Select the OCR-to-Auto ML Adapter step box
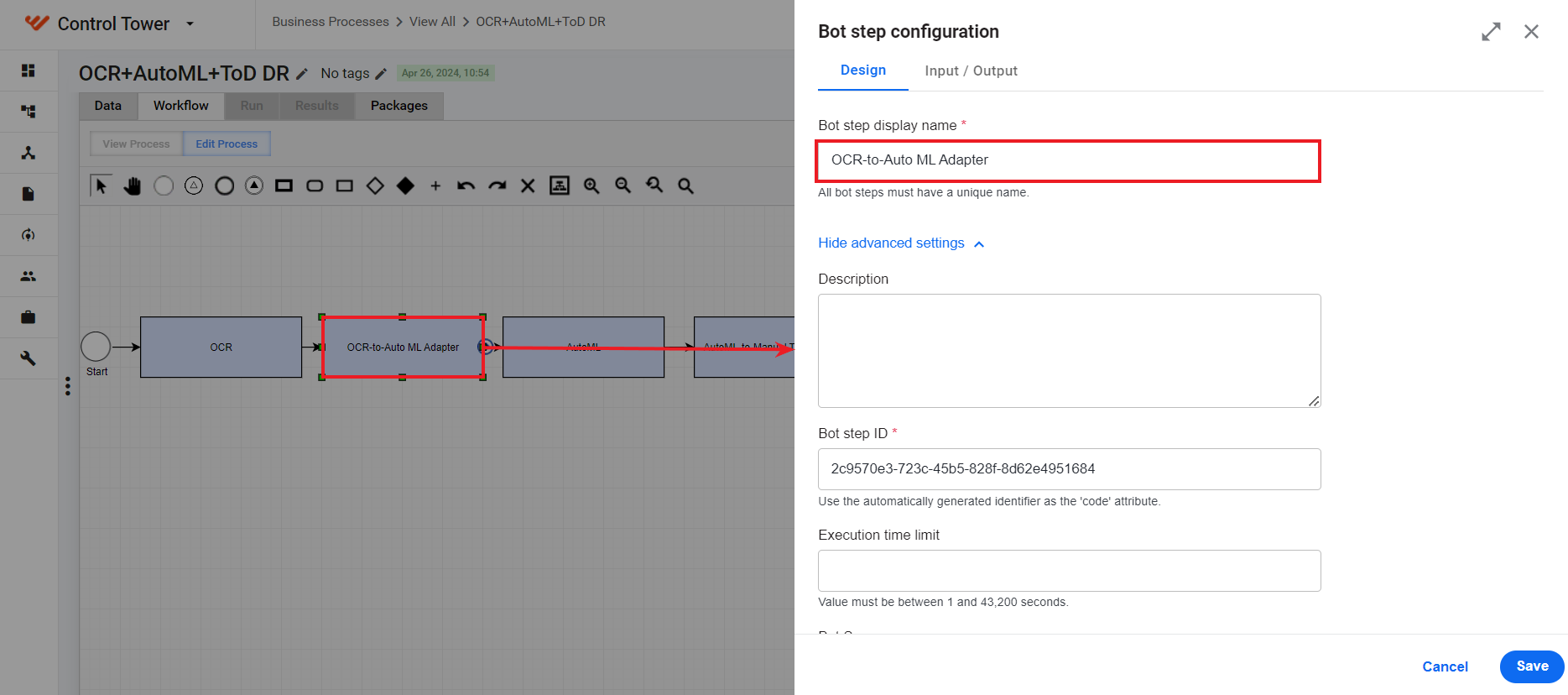Screen dimensions: 1568x695 coord(403,347)
